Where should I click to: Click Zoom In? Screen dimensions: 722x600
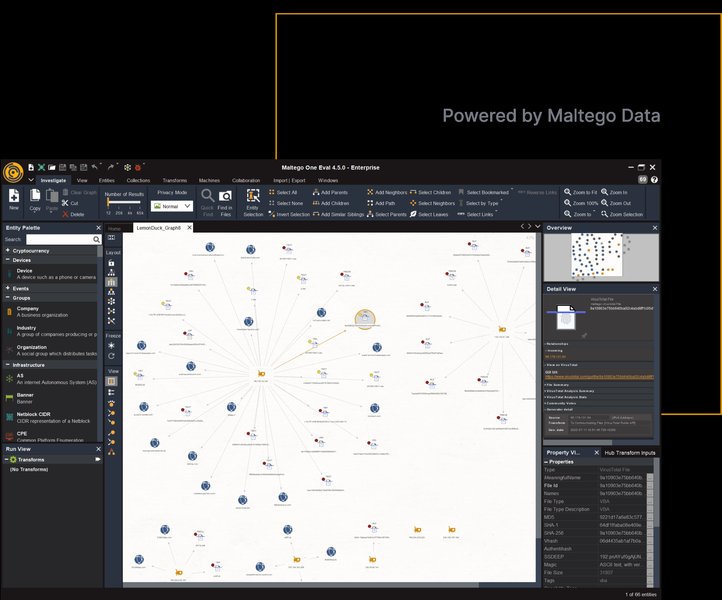click(614, 192)
